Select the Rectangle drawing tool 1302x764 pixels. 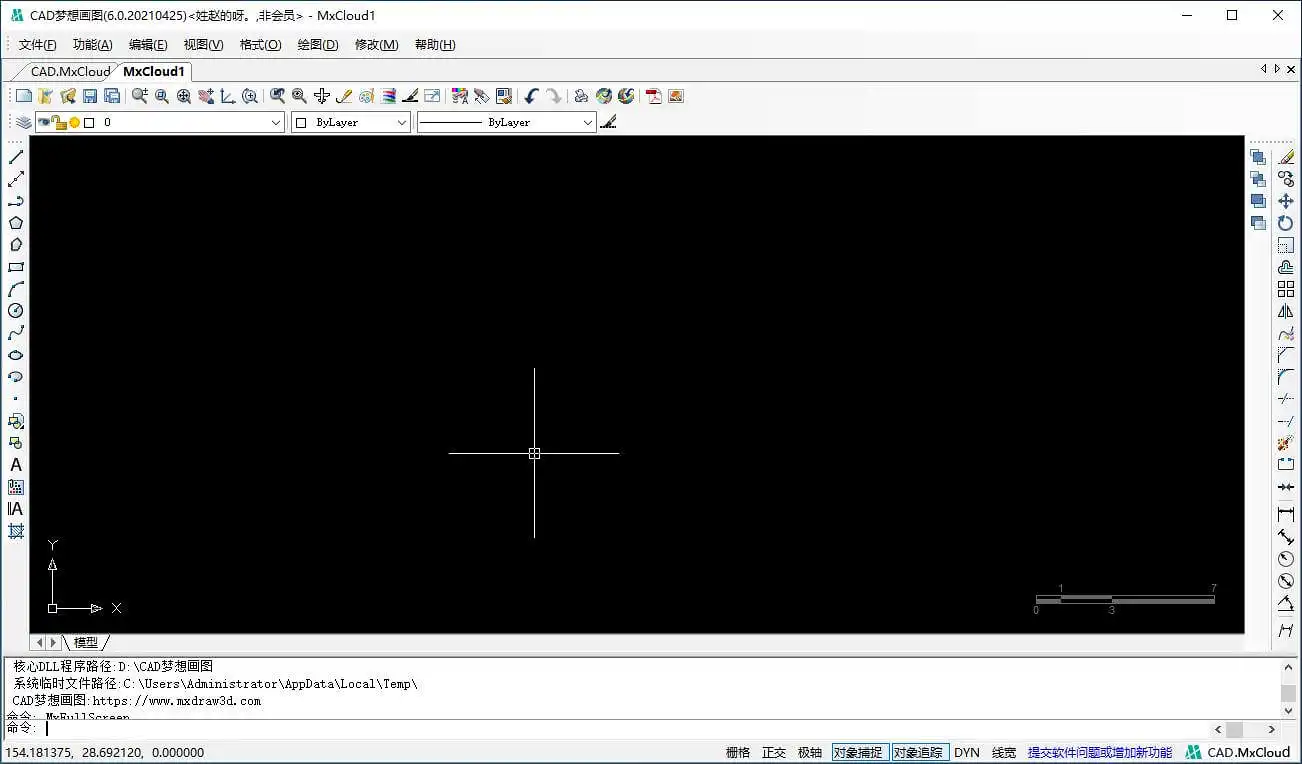coord(16,267)
